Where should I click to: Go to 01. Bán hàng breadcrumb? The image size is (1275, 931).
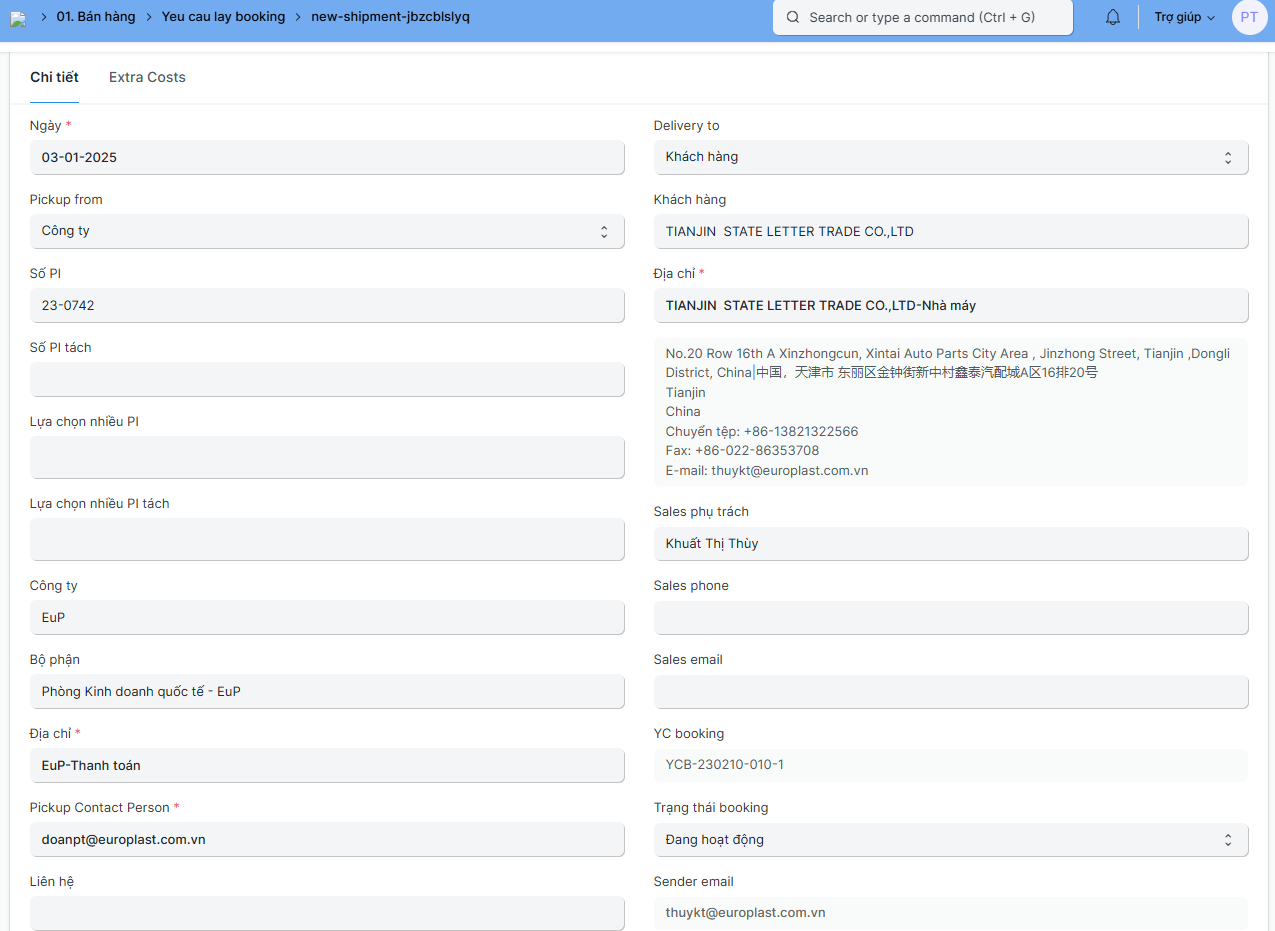tap(96, 17)
